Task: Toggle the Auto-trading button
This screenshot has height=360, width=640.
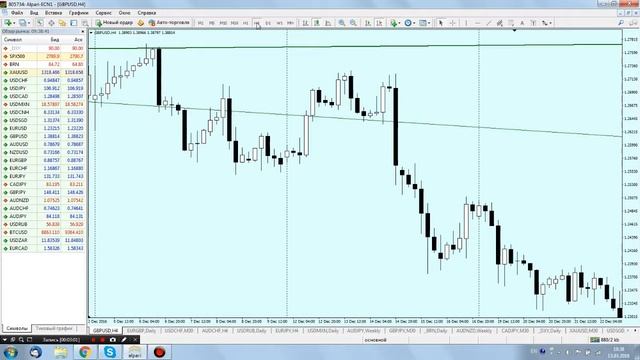Action: point(169,23)
